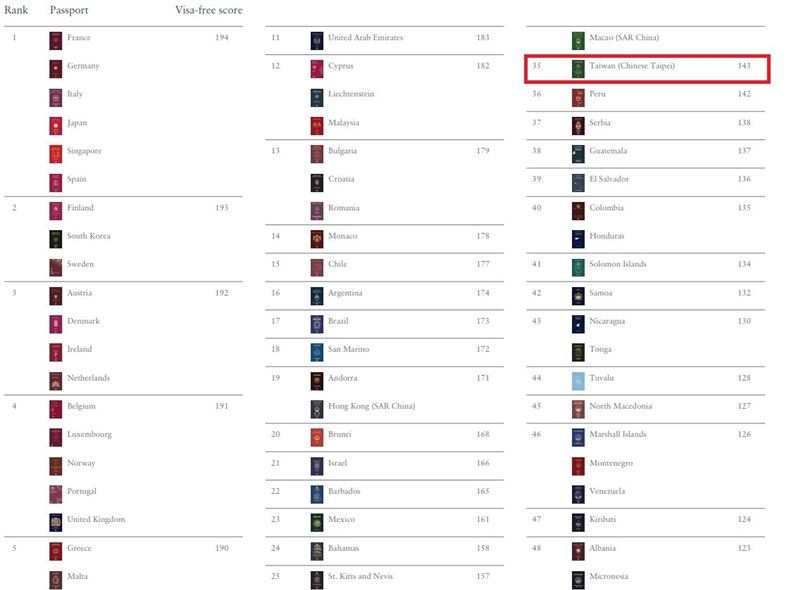Click the Passport column header
Image resolution: width=800 pixels, height=590 pixels.
coord(69,10)
